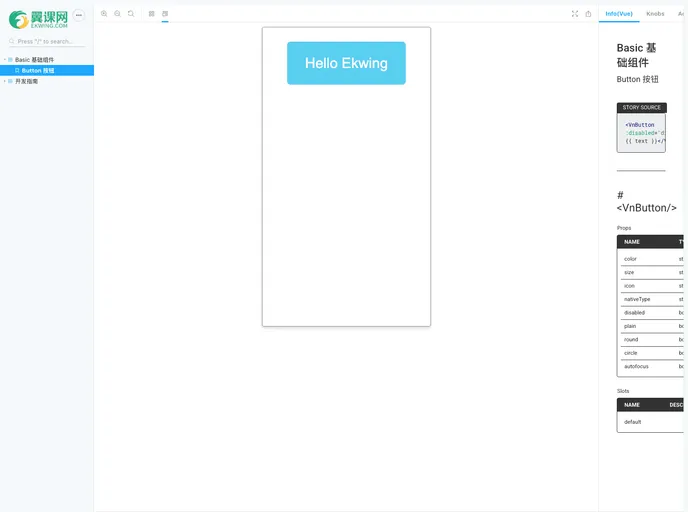Screen dimensions: 688x512
Task: Click the NAME header in Slots table
Action: (632, 405)
